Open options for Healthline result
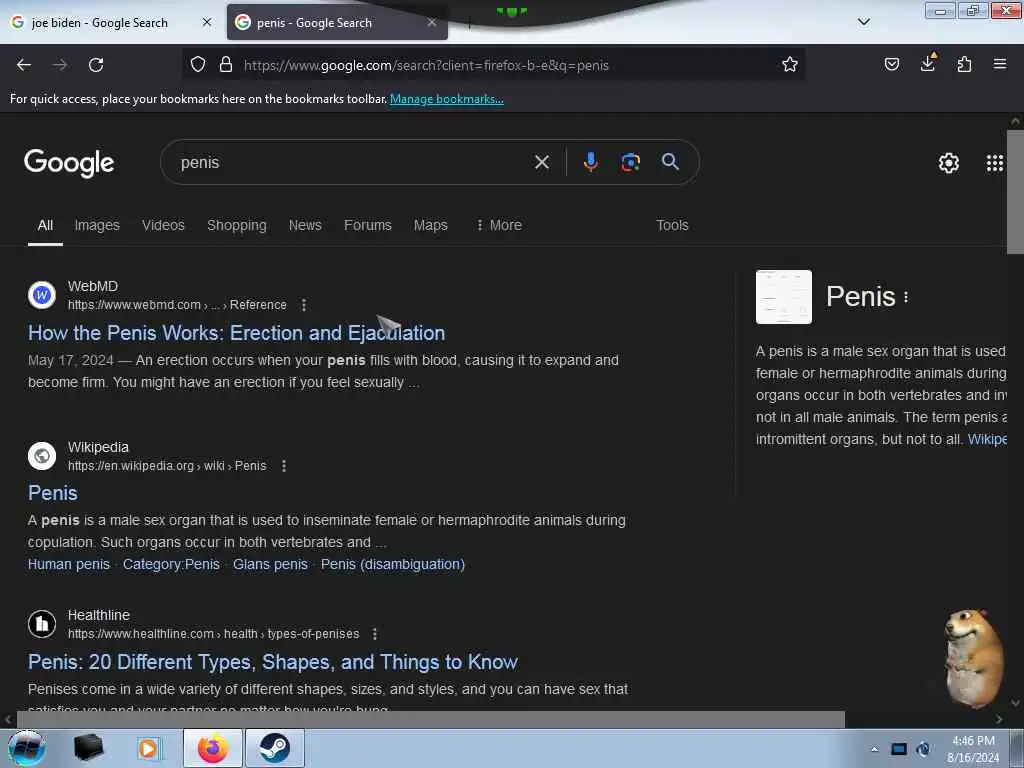 click(x=374, y=633)
